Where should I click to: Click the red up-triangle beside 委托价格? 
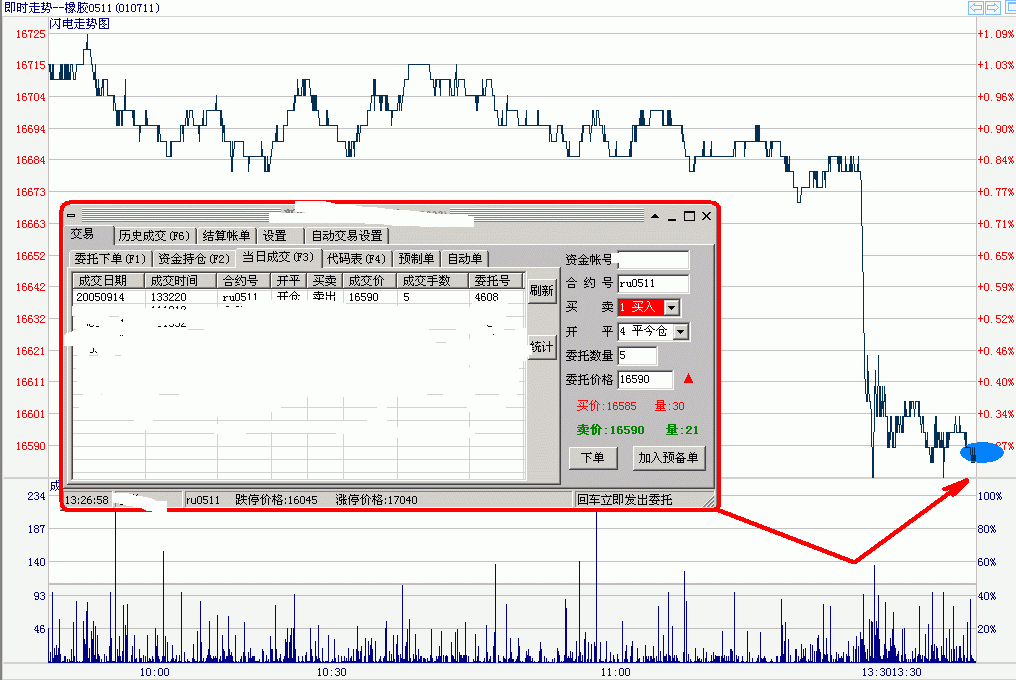[x=688, y=379]
